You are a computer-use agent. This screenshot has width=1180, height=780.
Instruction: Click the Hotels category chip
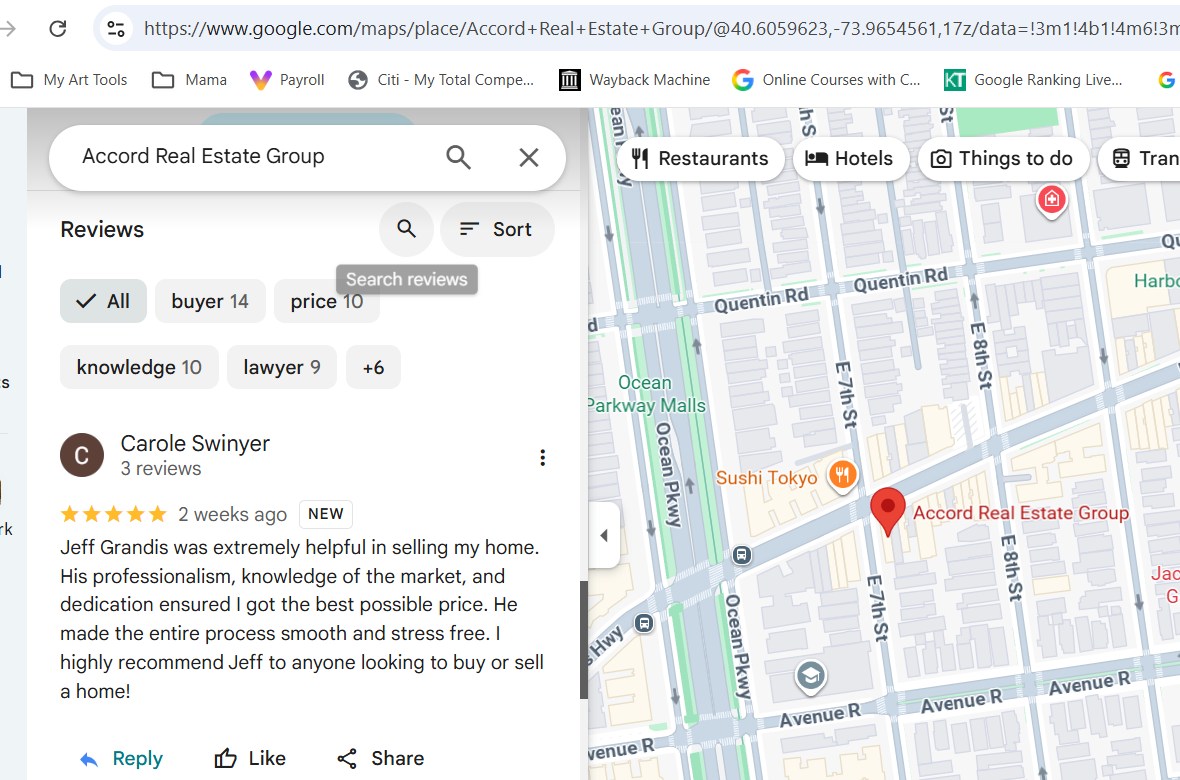tap(850, 159)
